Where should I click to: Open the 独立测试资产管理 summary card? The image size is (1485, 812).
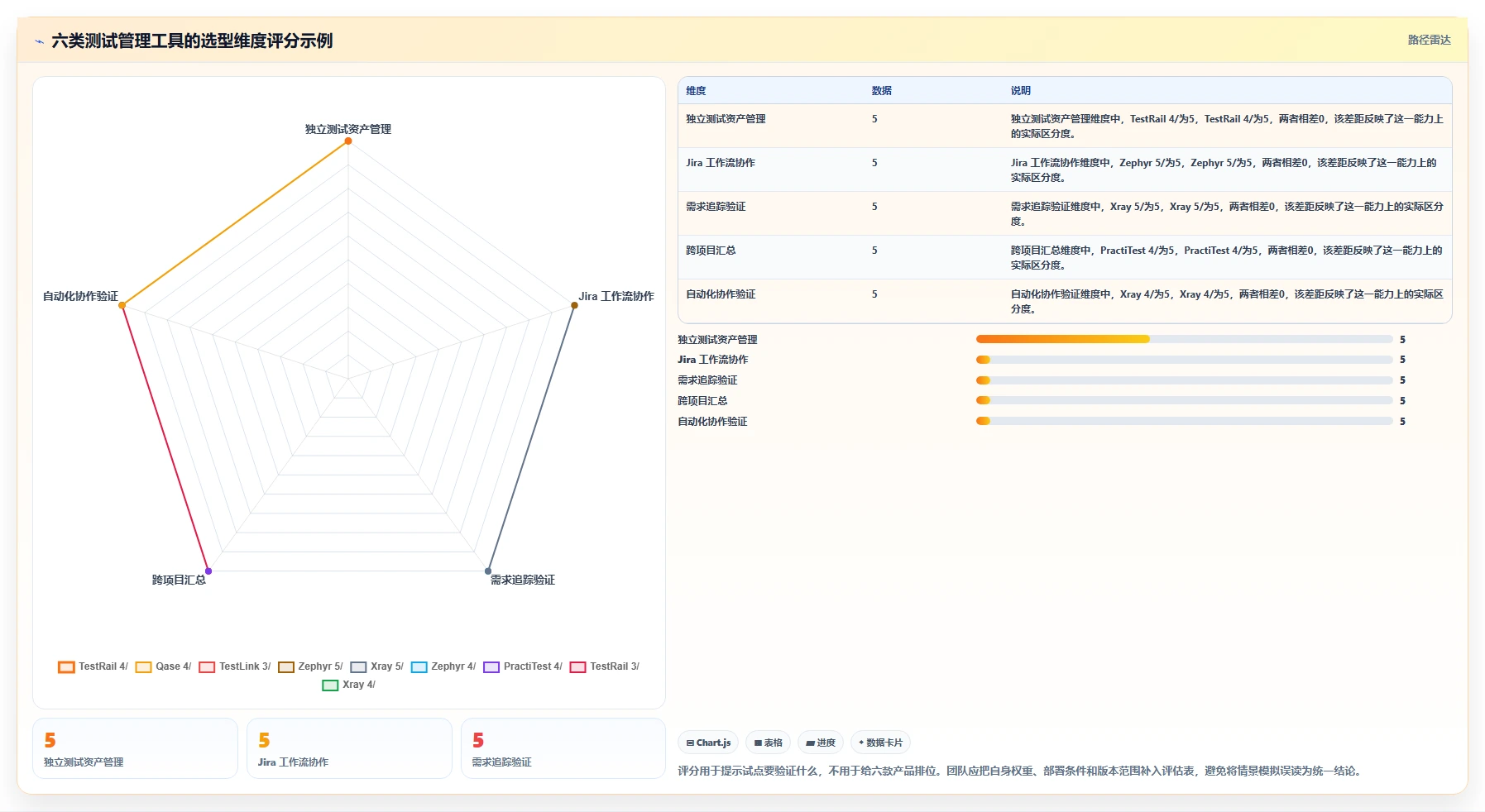[135, 748]
